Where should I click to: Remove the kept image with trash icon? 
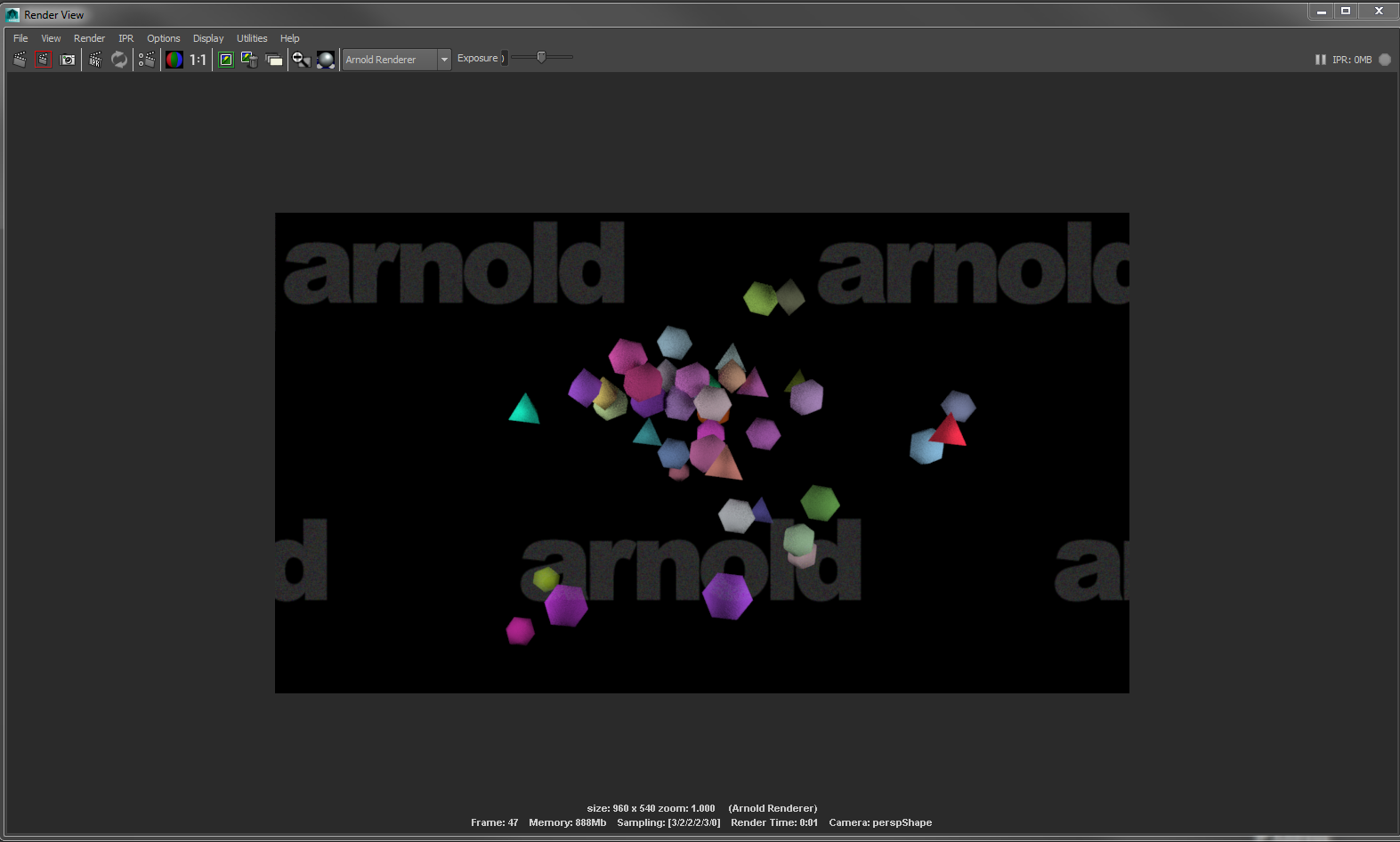249,60
